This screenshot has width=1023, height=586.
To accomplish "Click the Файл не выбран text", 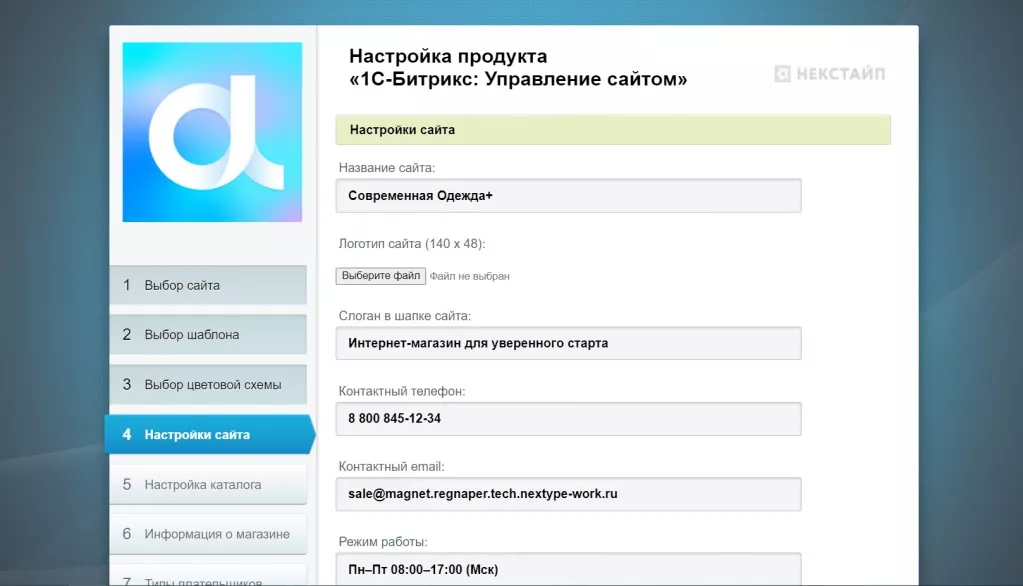I will 469,276.
